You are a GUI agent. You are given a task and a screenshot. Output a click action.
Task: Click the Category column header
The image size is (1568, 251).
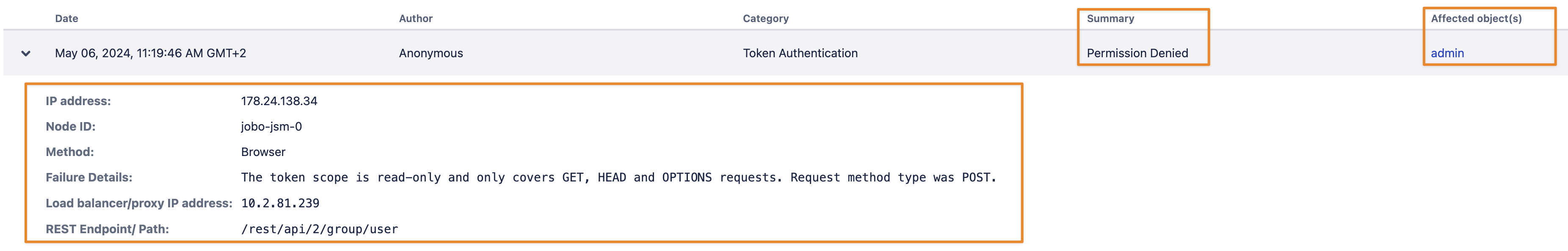765,18
